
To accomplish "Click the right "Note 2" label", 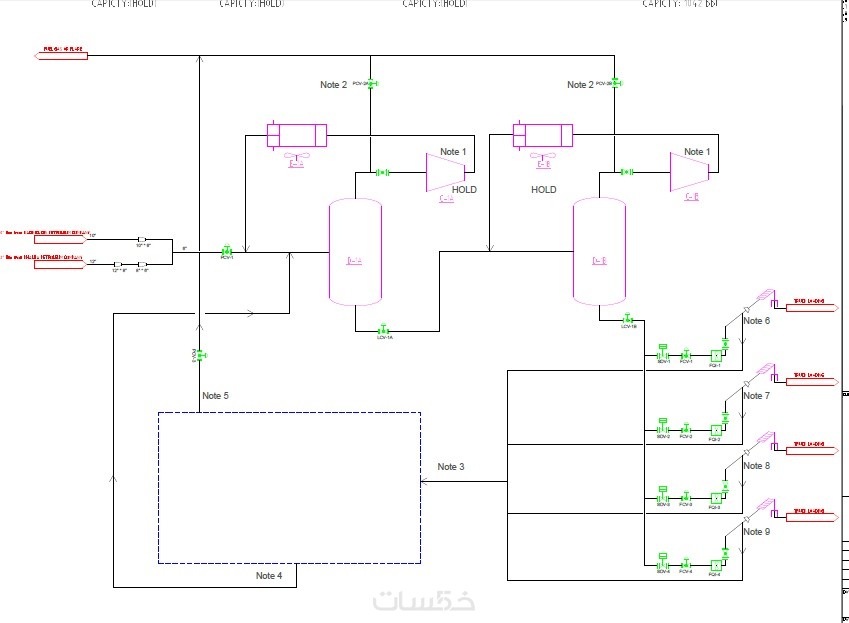I will click(x=580, y=85).
